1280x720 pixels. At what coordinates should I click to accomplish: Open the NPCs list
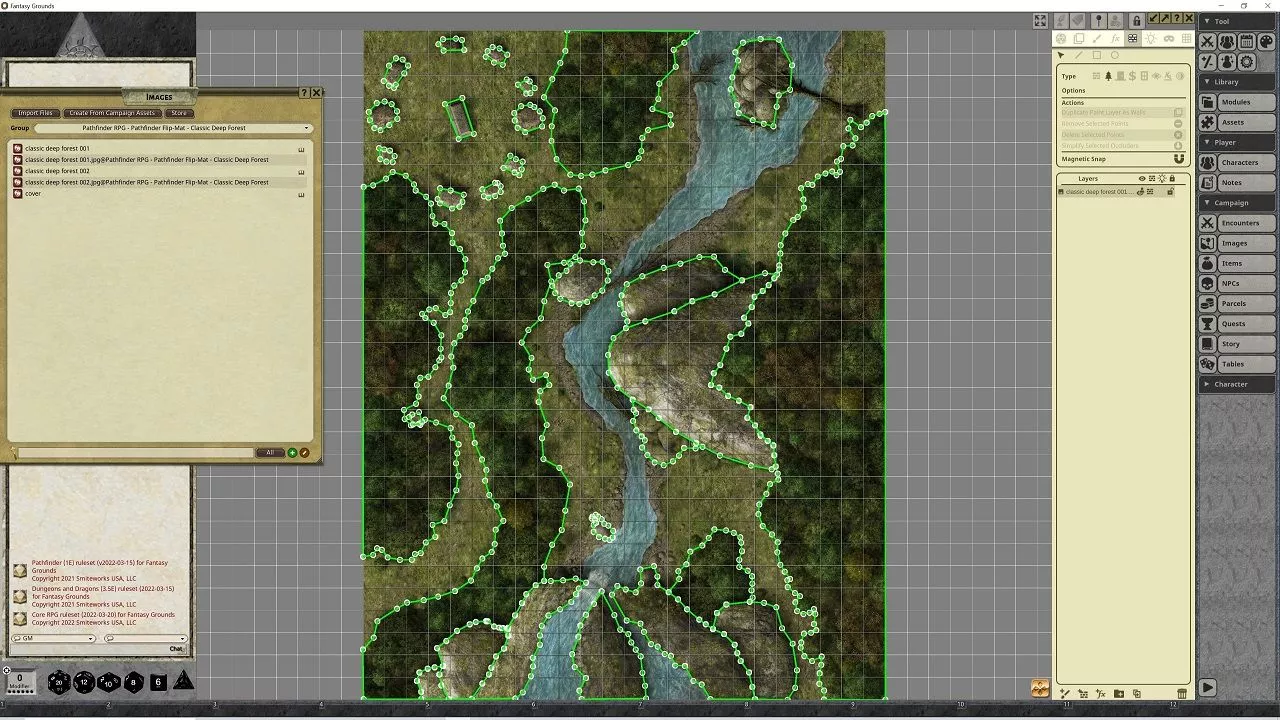pos(1246,283)
